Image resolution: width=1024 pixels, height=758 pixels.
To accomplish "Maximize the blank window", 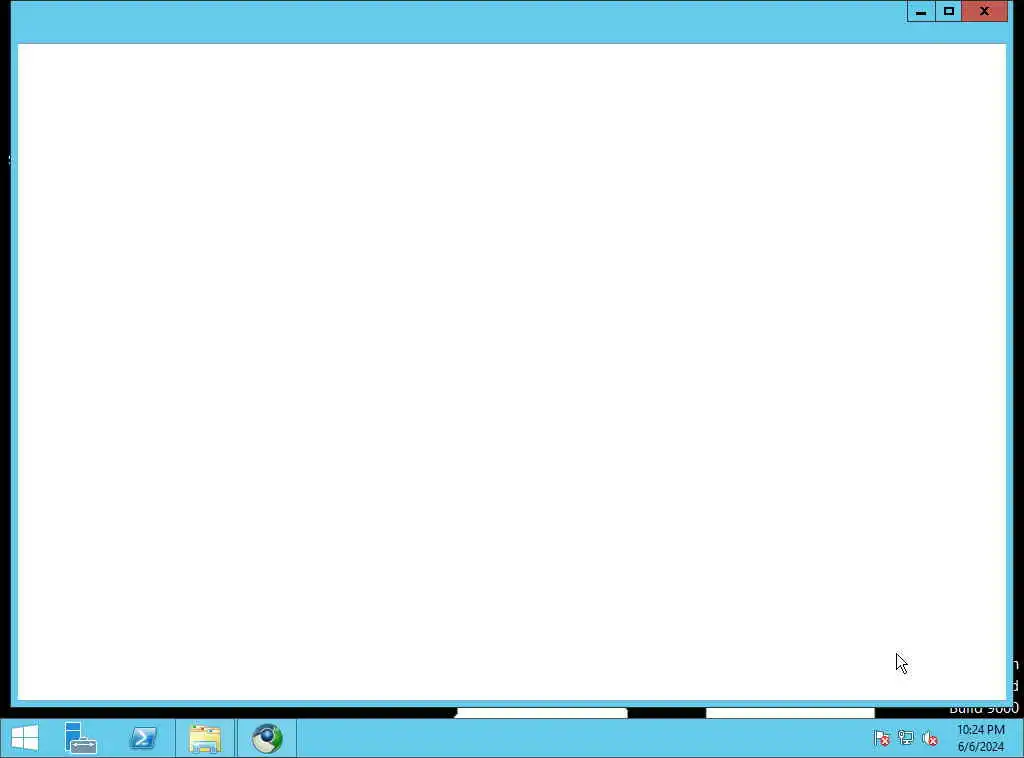I will pos(948,12).
